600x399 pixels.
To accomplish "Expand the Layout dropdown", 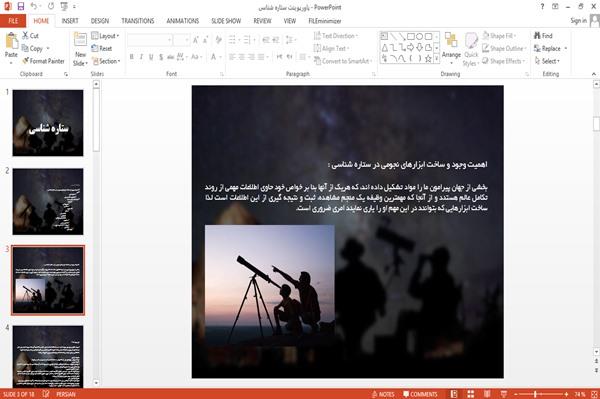I will [x=106, y=36].
